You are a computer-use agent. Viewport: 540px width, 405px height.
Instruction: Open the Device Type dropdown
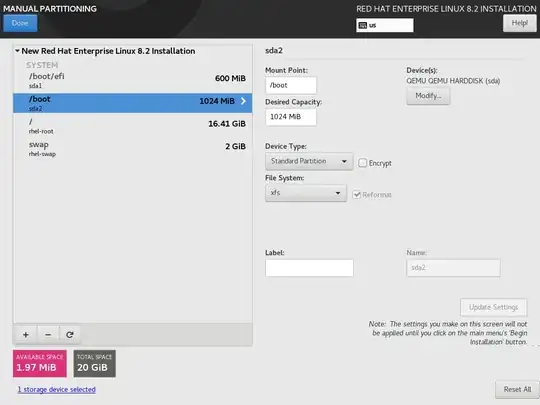309,161
